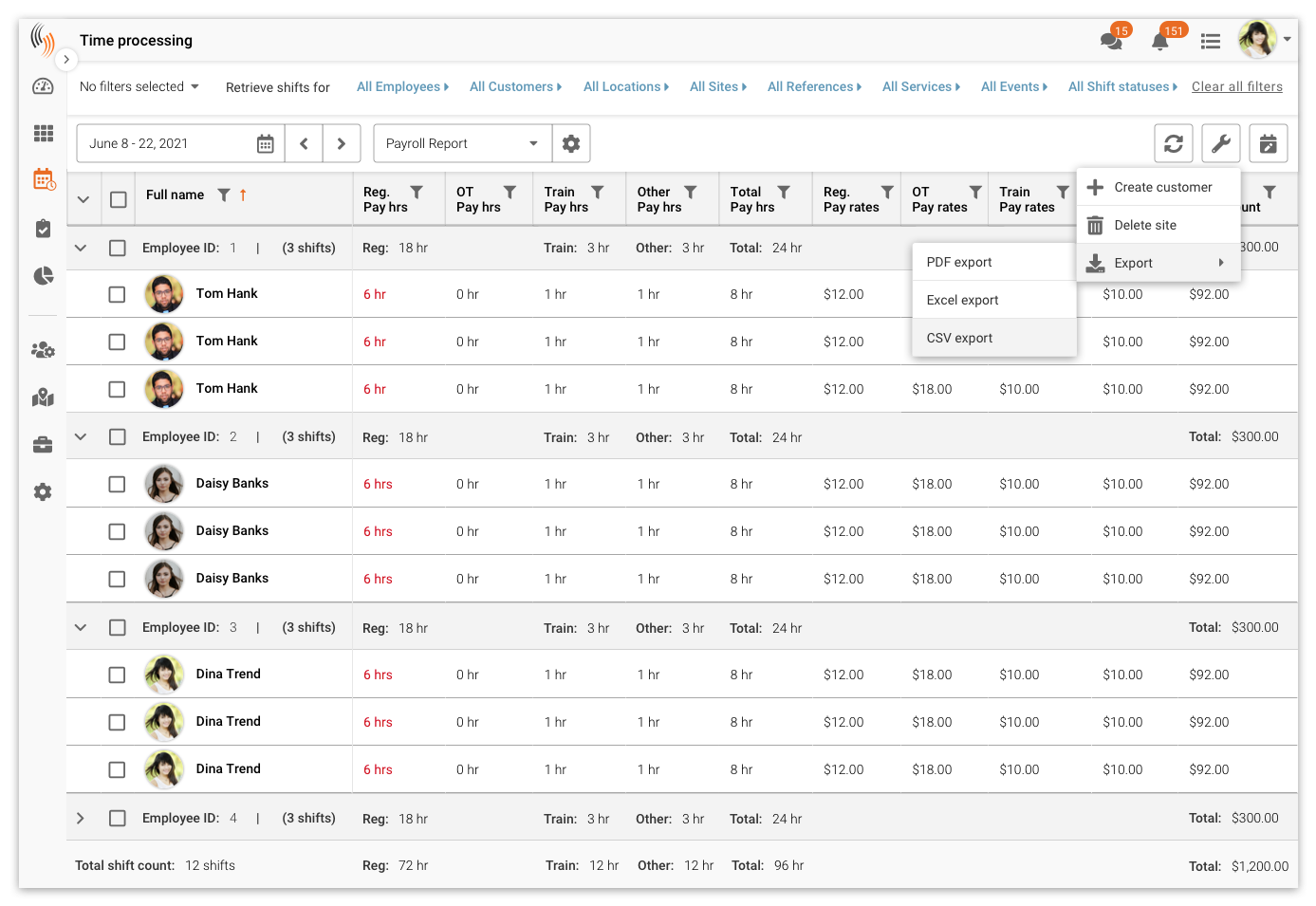The height and width of the screenshot is (906, 1316).
Task: Open the dashboard speedometer icon in sidebar
Action: coord(43,86)
